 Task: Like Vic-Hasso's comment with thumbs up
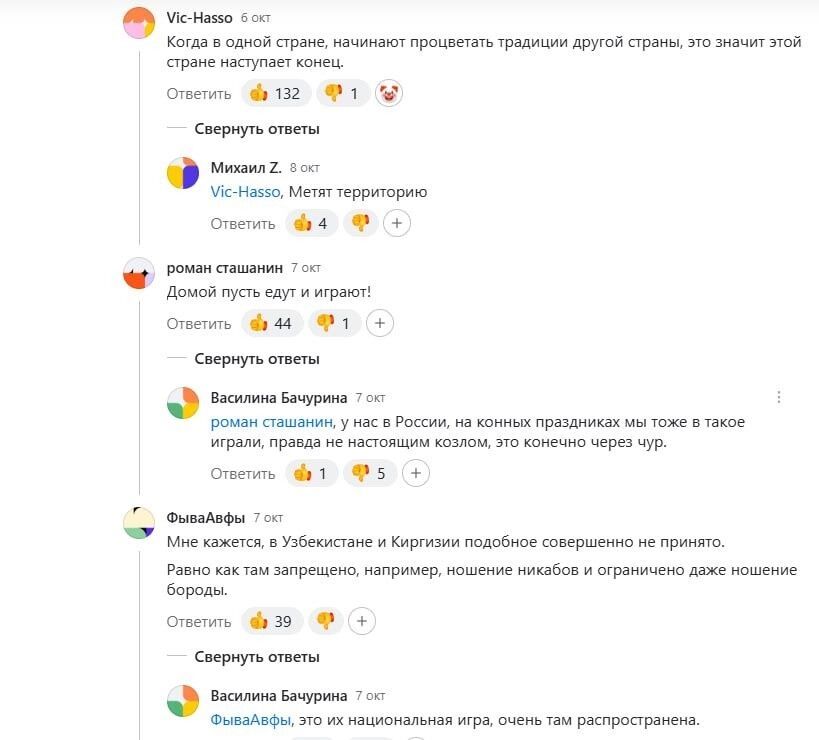(275, 94)
